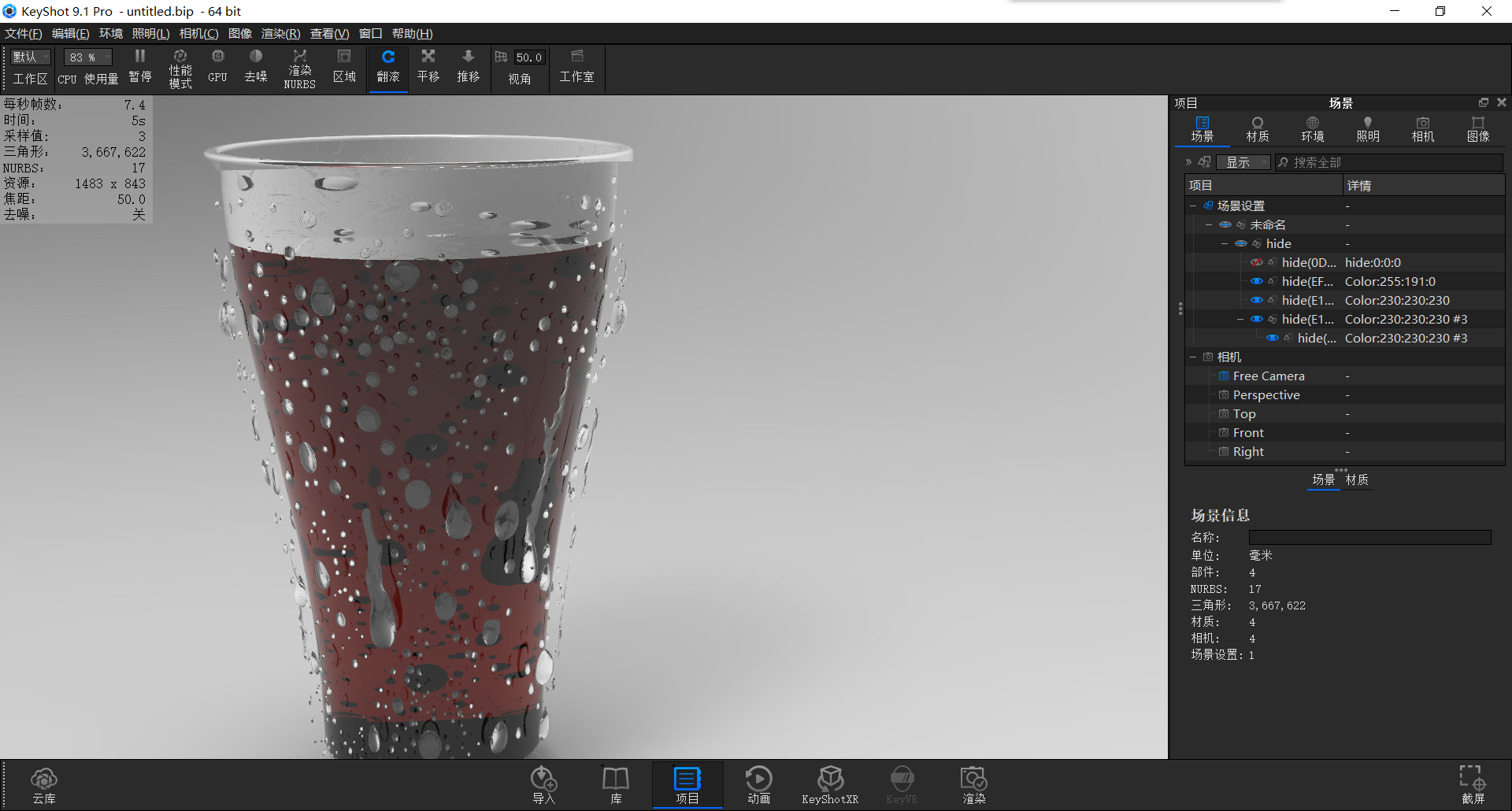Open the 动画 animation panel
Screen dimensions: 1512x811
758,783
